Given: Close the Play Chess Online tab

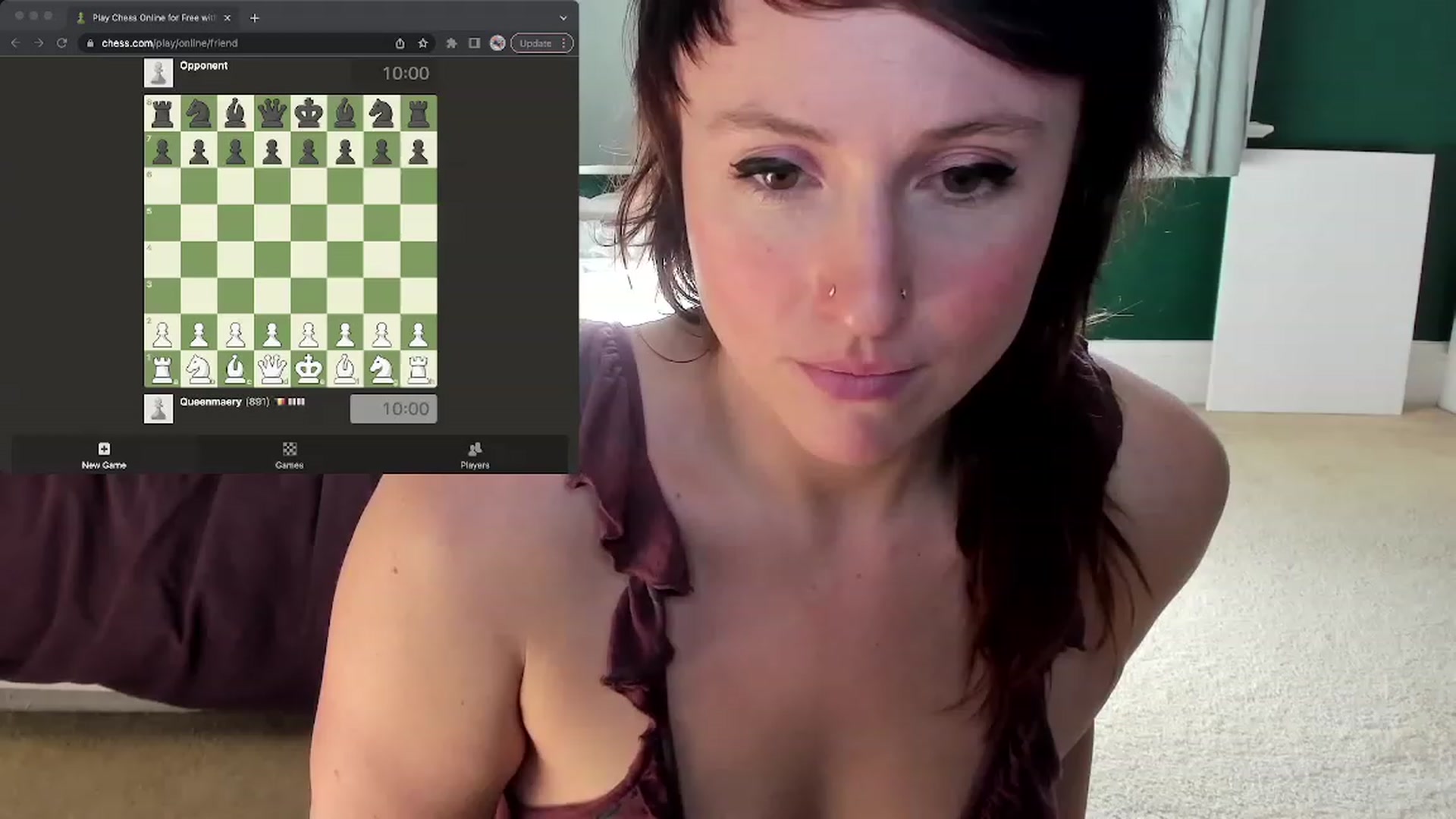Looking at the screenshot, I should [x=227, y=17].
